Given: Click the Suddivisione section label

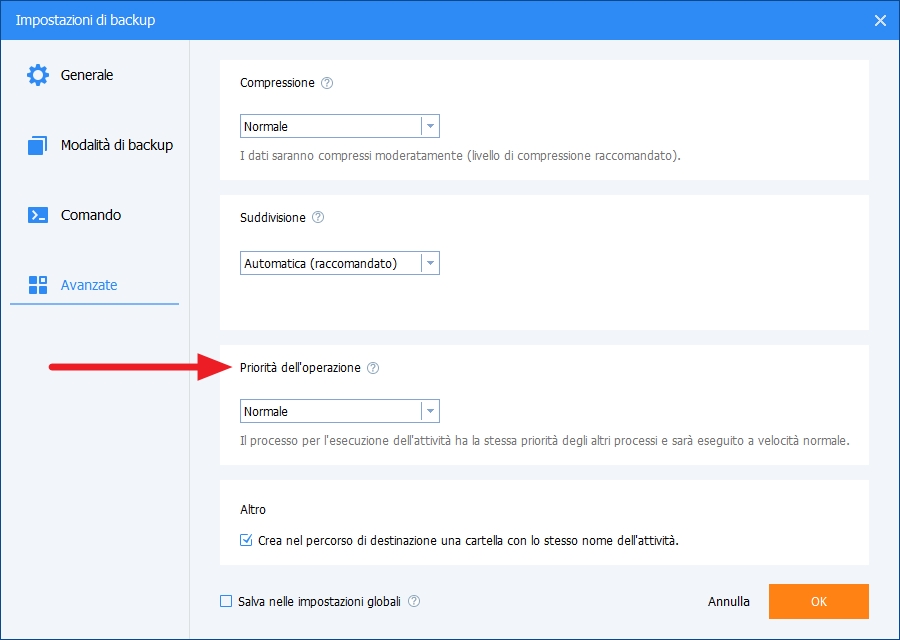Looking at the screenshot, I should pyautogui.click(x=273, y=218).
